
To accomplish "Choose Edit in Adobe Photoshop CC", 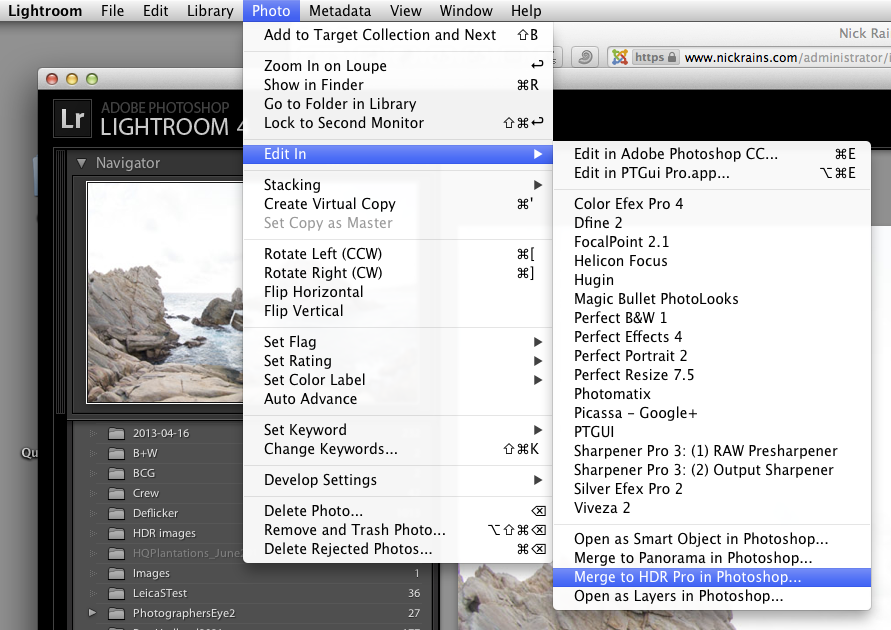I will tap(712, 154).
